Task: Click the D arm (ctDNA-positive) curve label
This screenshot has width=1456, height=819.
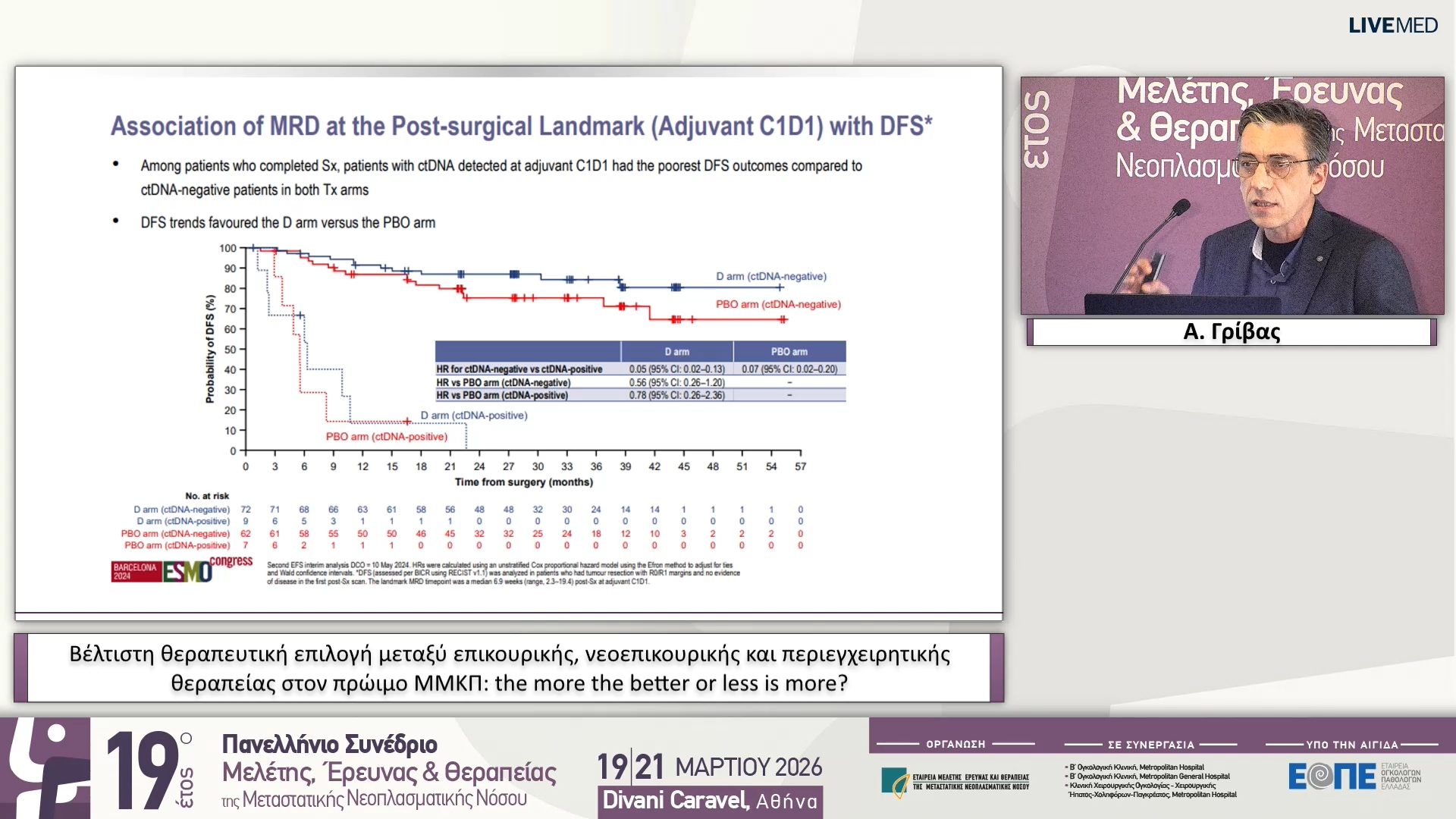Action: click(474, 416)
